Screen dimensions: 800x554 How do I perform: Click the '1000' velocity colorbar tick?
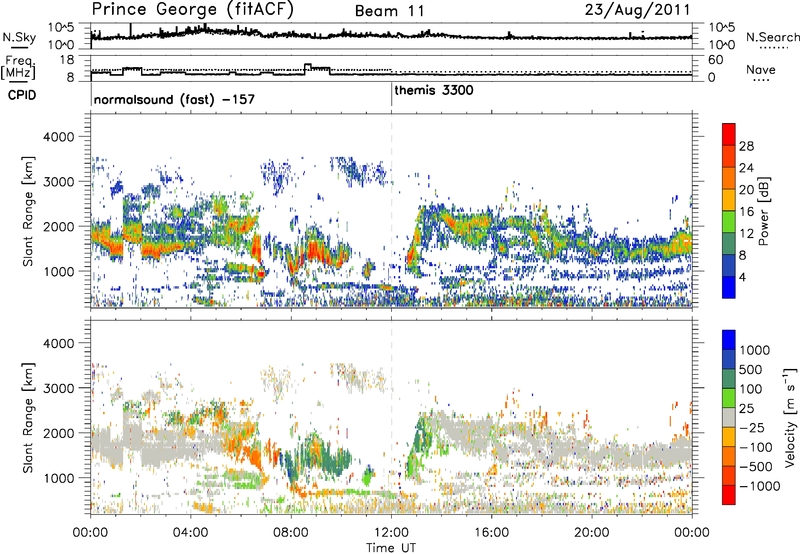(754, 350)
